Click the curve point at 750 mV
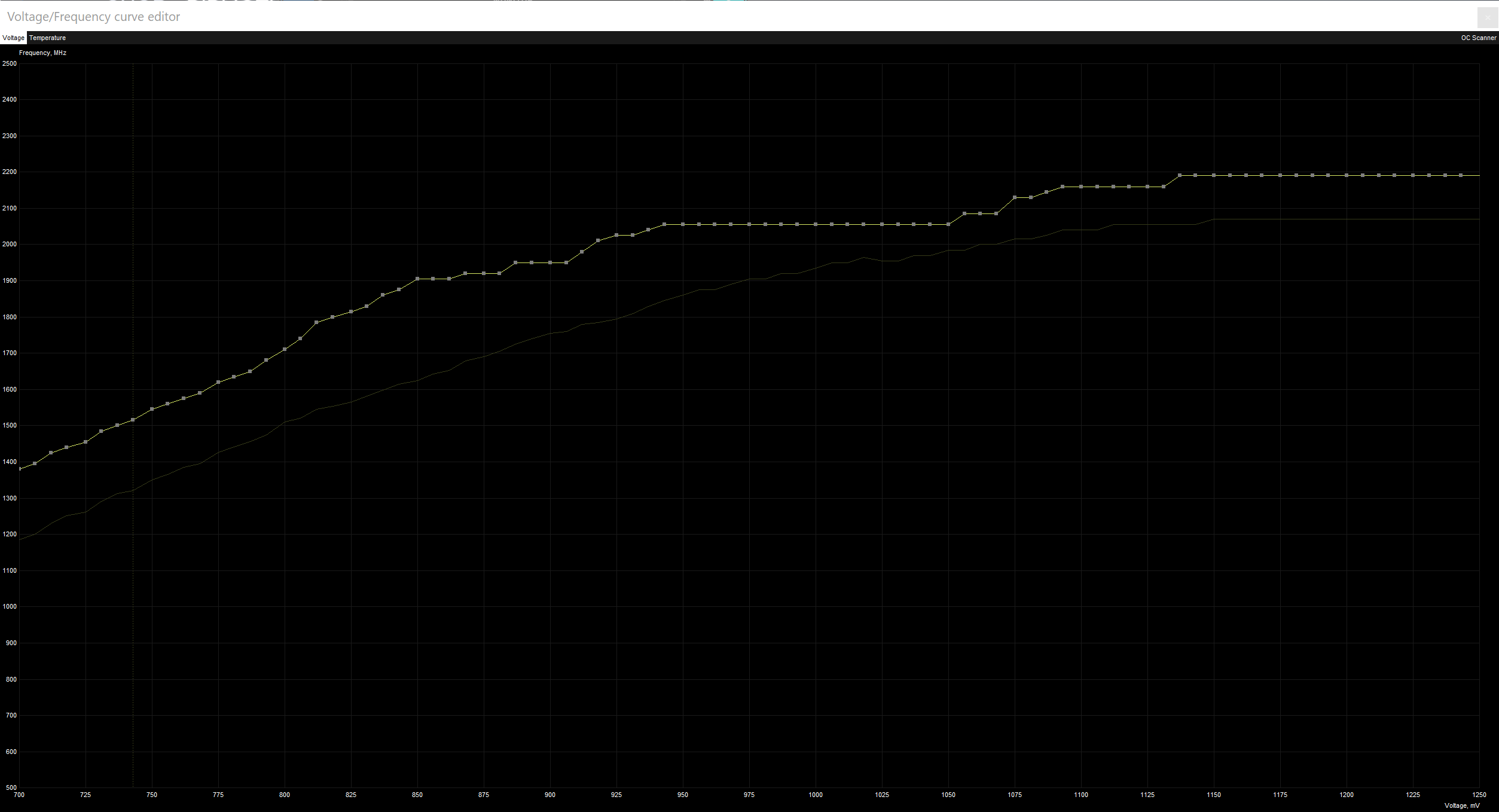The height and width of the screenshot is (812, 1499). coord(152,409)
